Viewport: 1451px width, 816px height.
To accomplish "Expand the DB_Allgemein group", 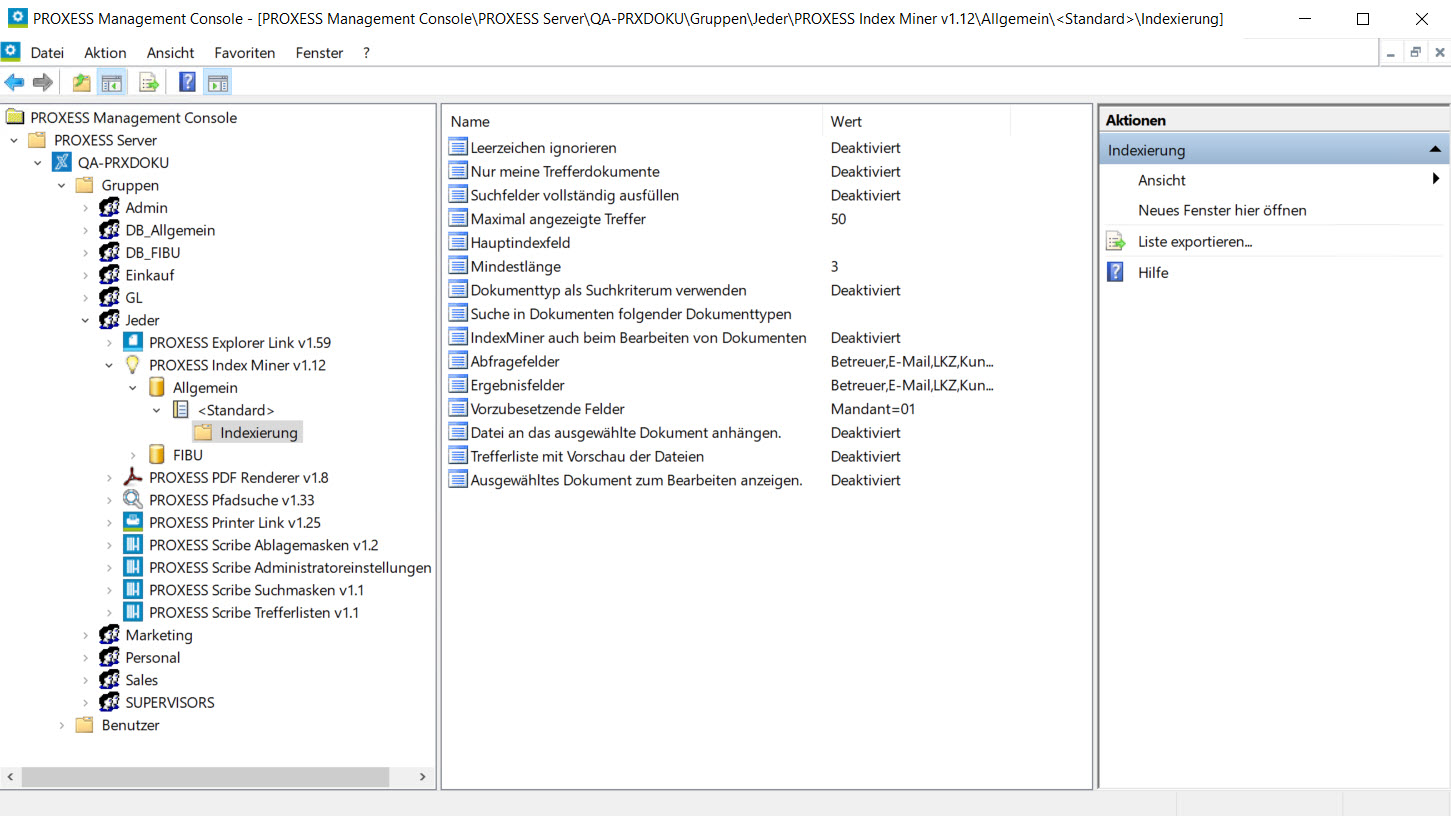I will pos(86,230).
